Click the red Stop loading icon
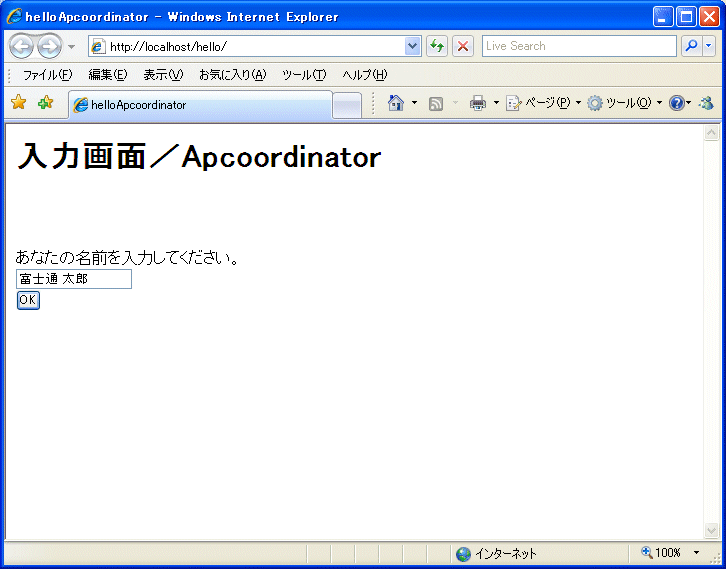The height and width of the screenshot is (569, 726). (x=463, y=46)
